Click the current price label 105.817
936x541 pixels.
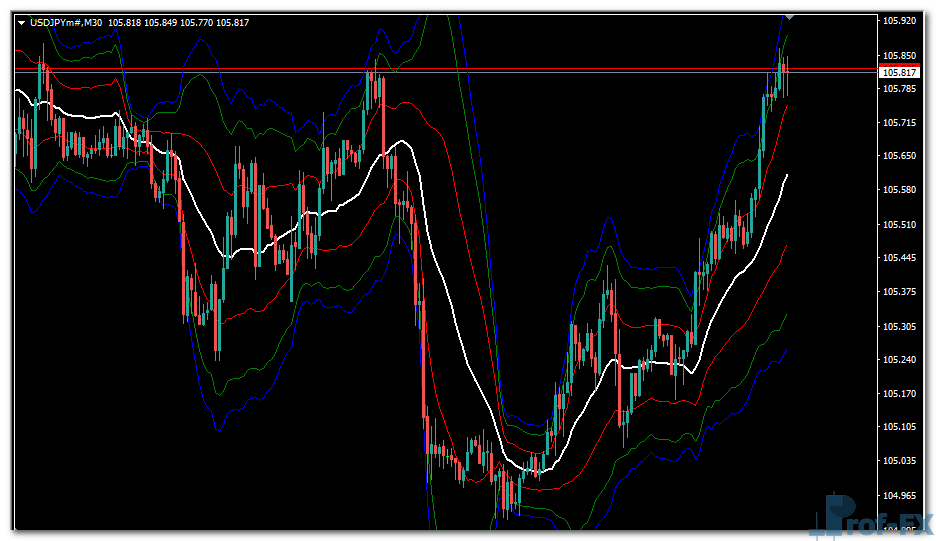point(900,73)
